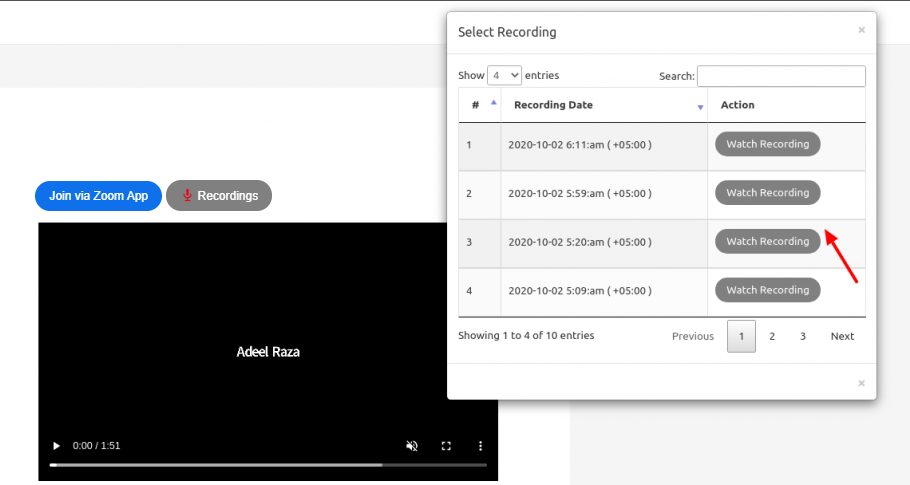Click the Join via Zoom App button

click(98, 196)
